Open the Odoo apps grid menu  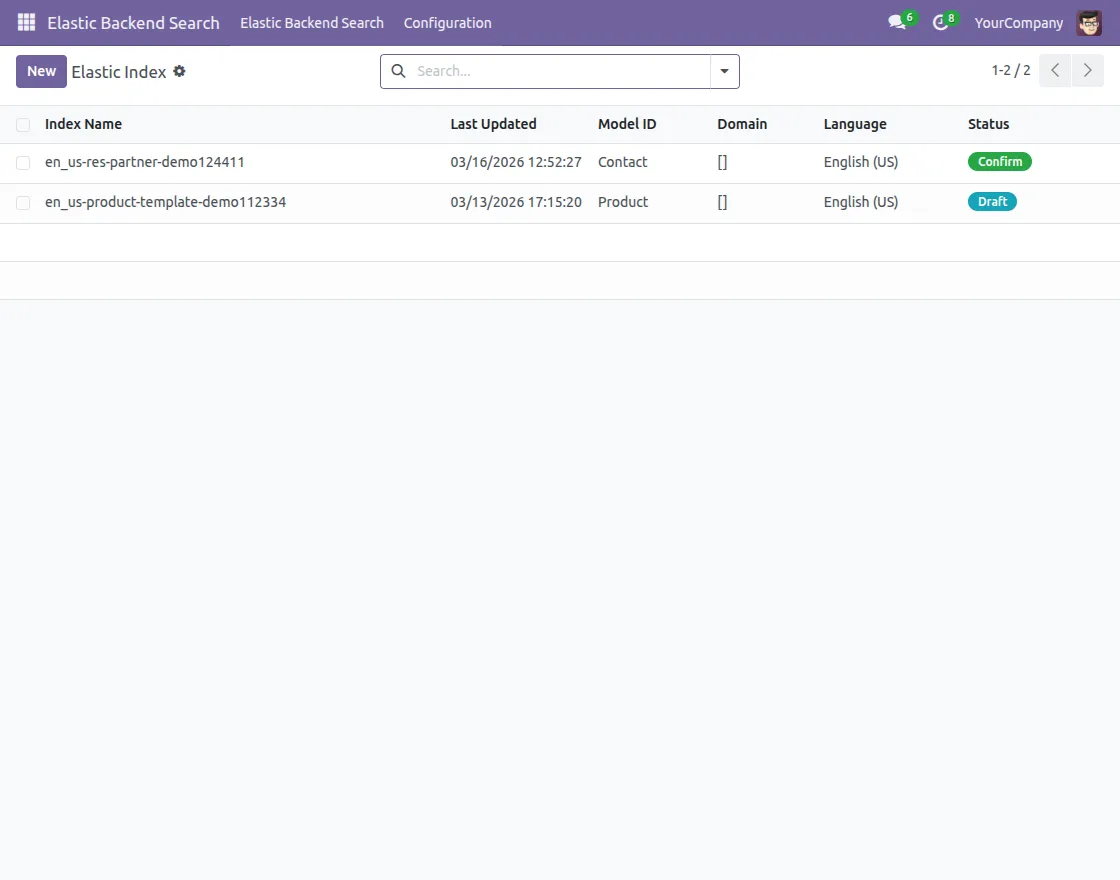25,22
